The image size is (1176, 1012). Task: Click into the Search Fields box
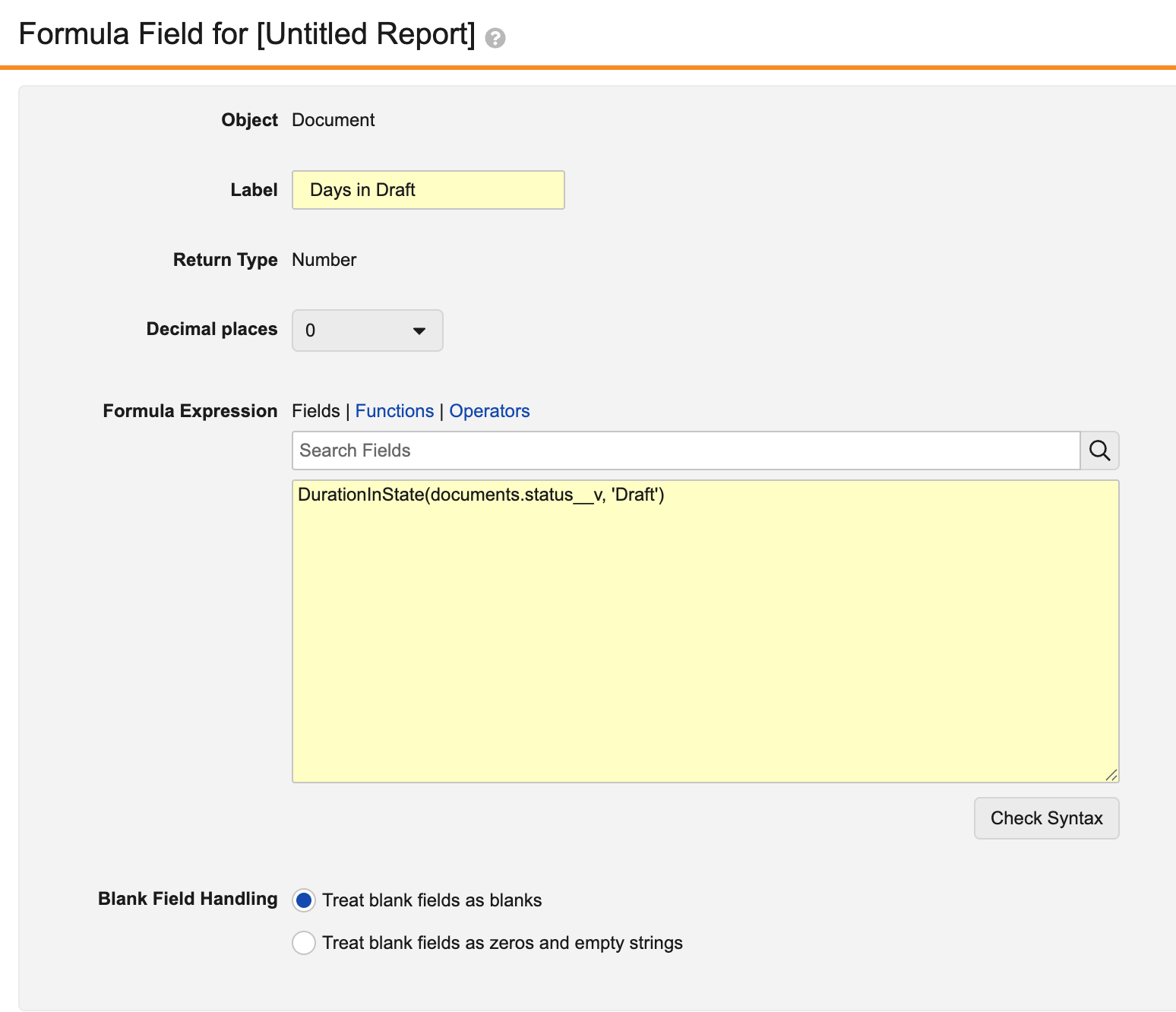pos(685,451)
